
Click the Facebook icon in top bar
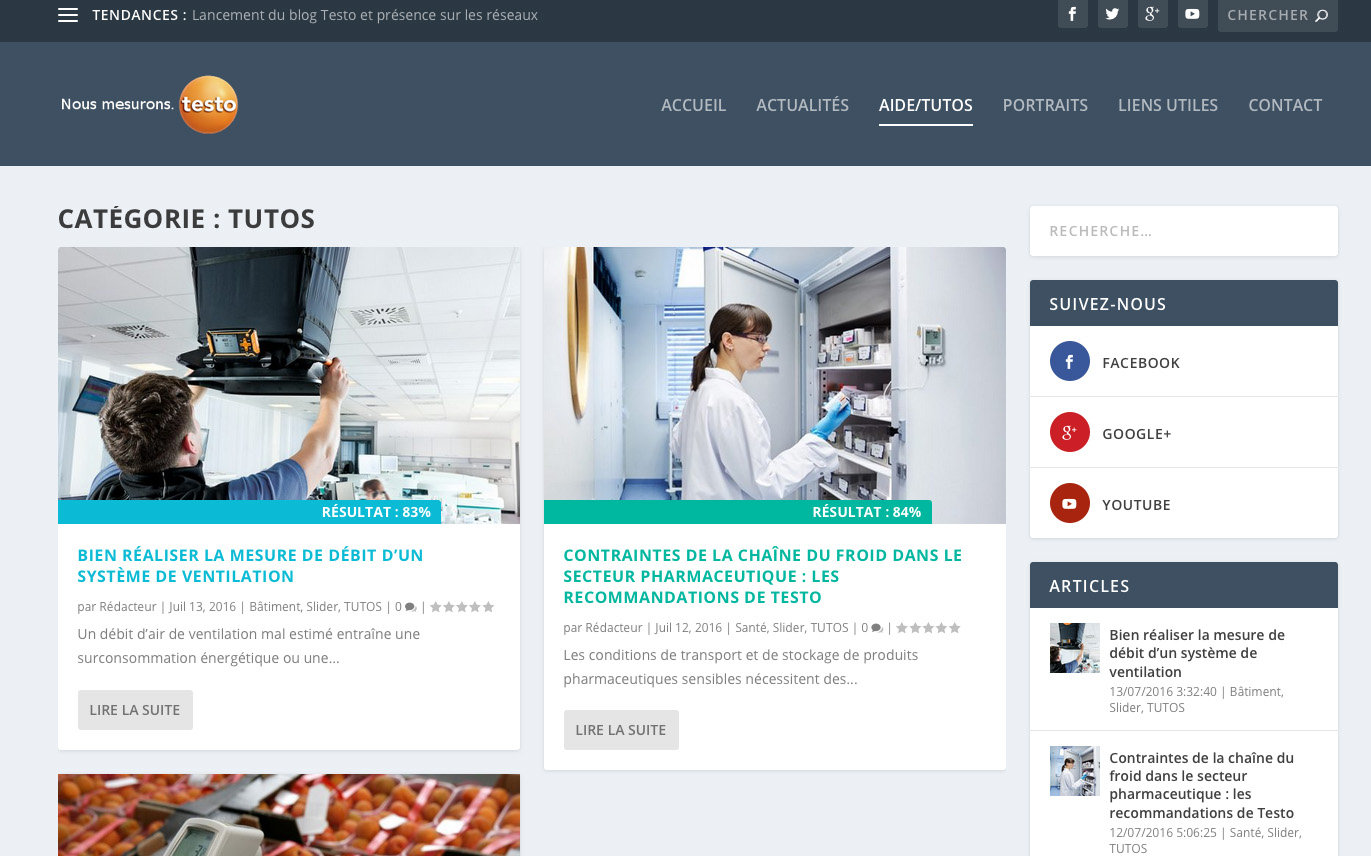[1072, 14]
